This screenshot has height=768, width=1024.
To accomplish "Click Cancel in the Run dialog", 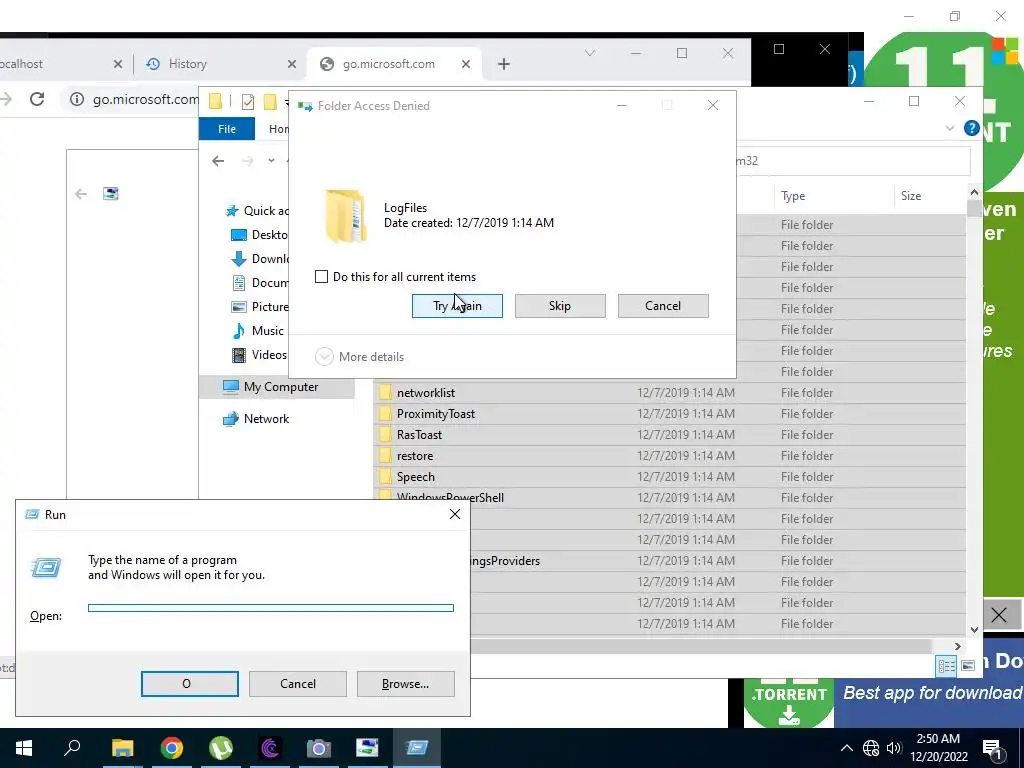I will click(298, 684).
